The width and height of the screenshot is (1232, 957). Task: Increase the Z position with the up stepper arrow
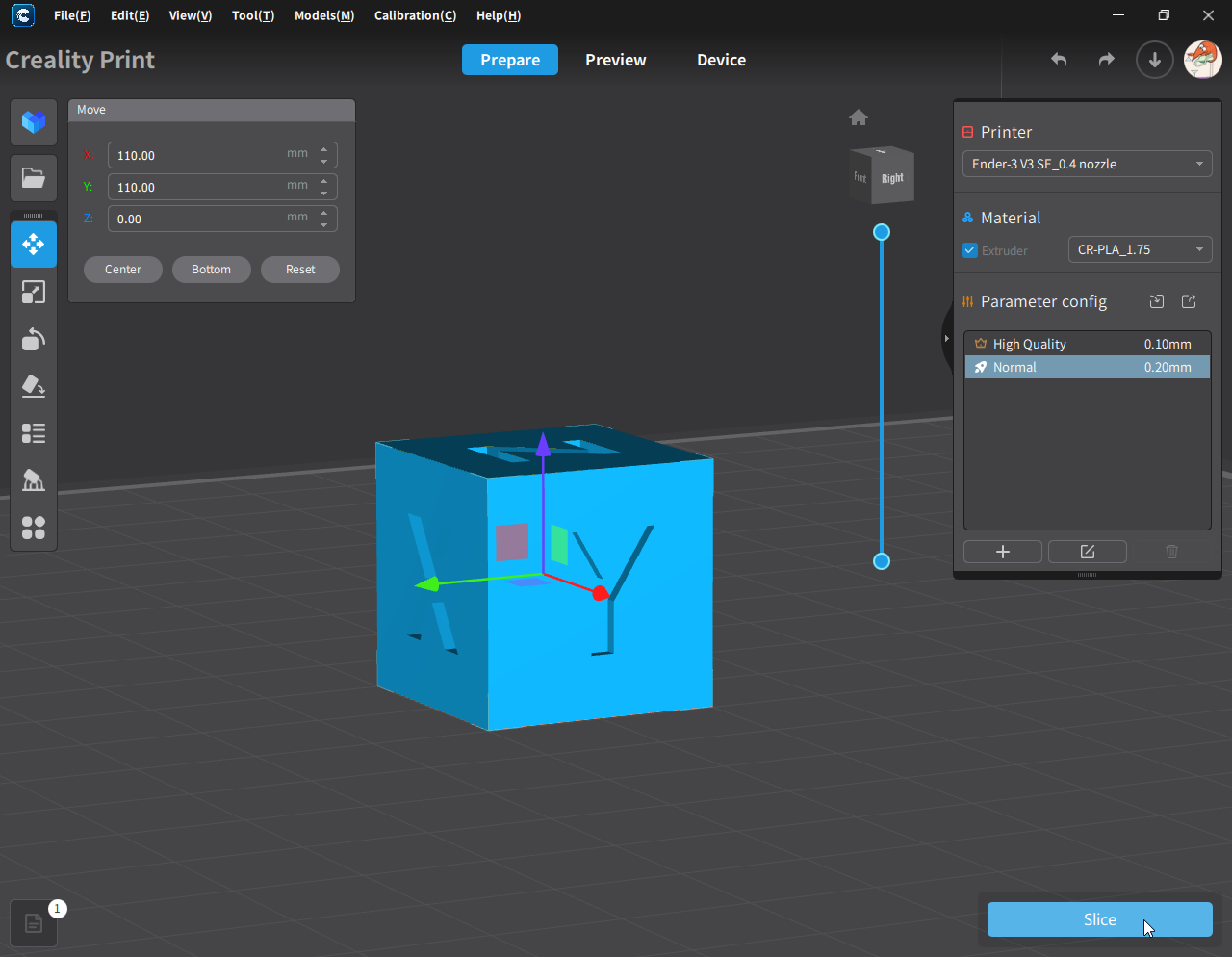(x=324, y=213)
